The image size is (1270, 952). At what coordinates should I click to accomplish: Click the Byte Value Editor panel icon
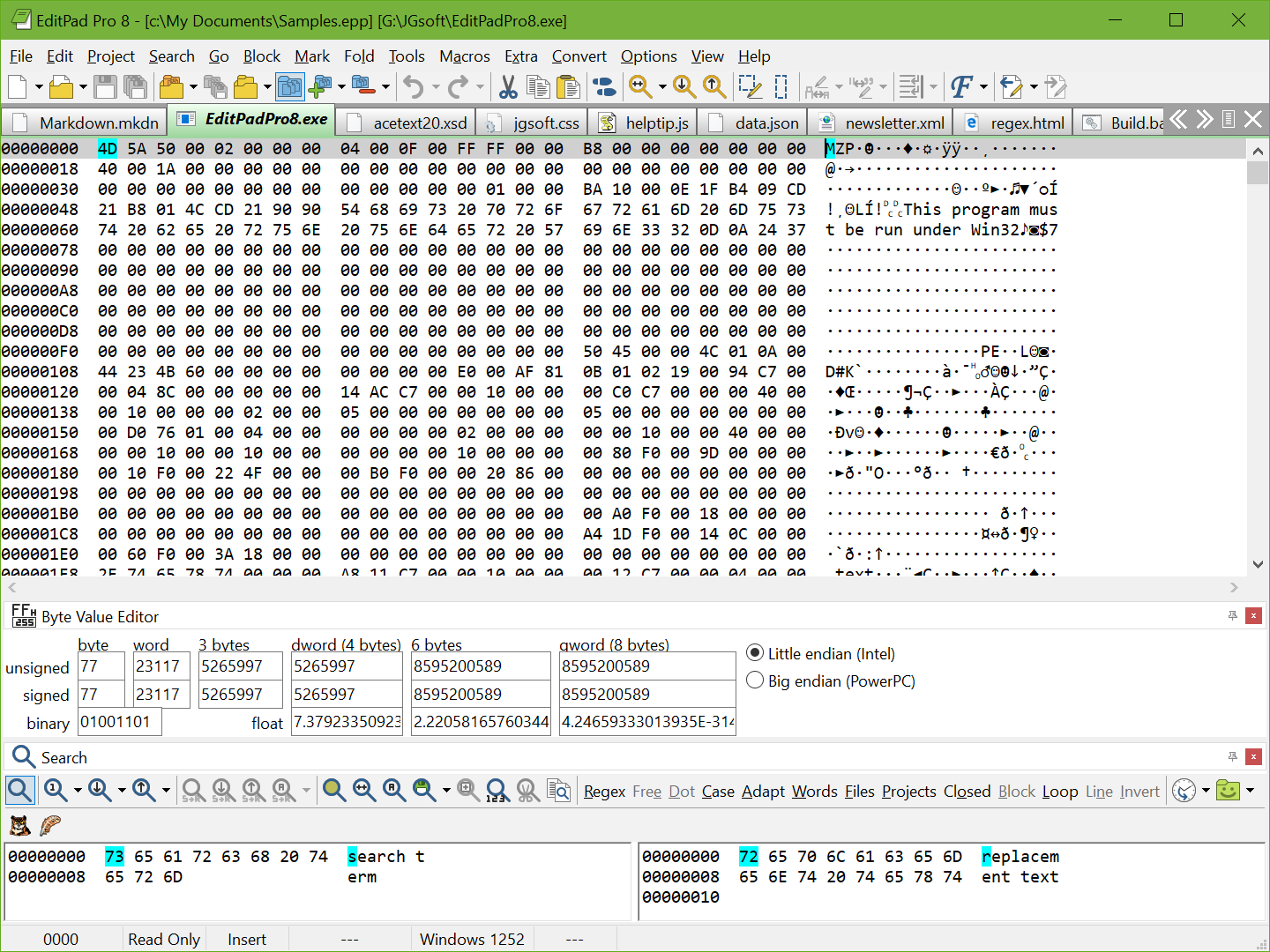24,616
